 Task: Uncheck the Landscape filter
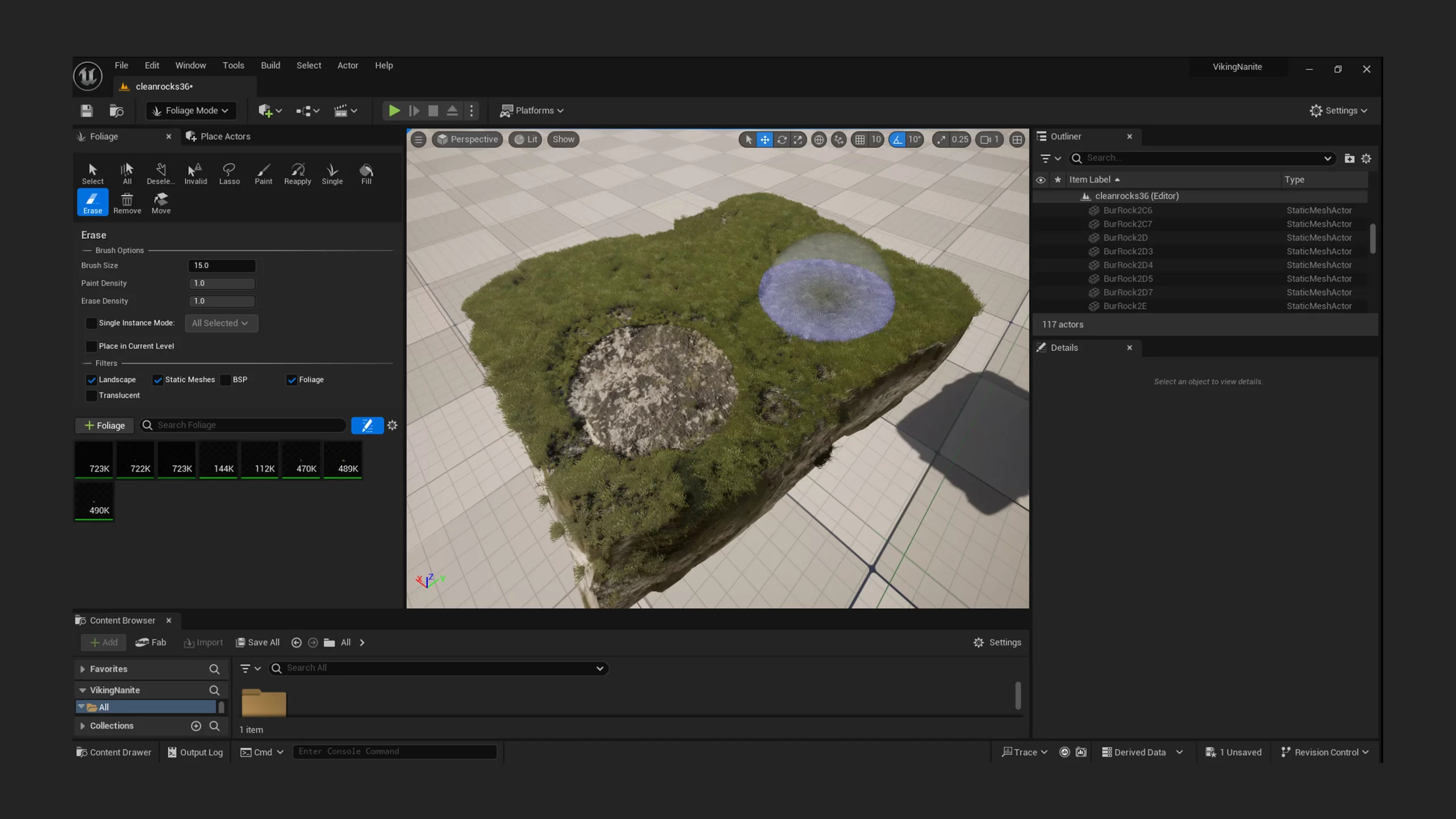tap(91, 380)
